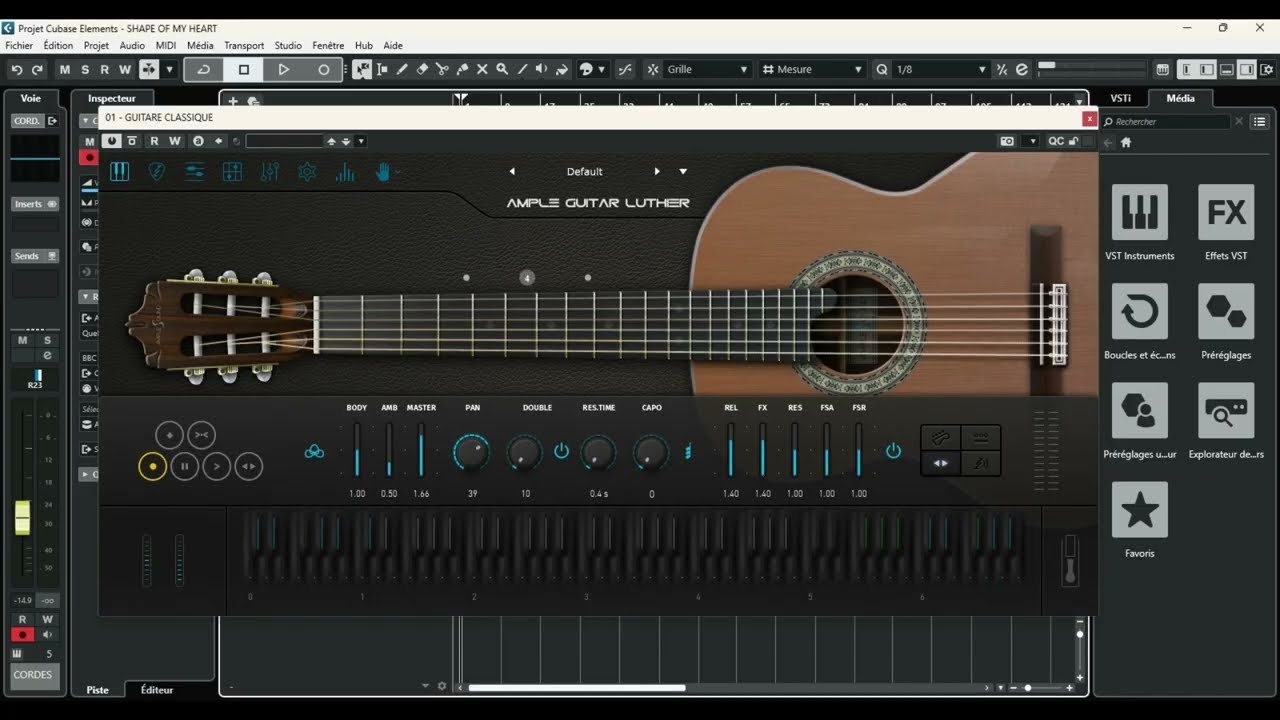Screen dimensions: 1280x720
Task: Click Undo arrow in Cubase toolbar
Action: pyautogui.click(x=16, y=69)
